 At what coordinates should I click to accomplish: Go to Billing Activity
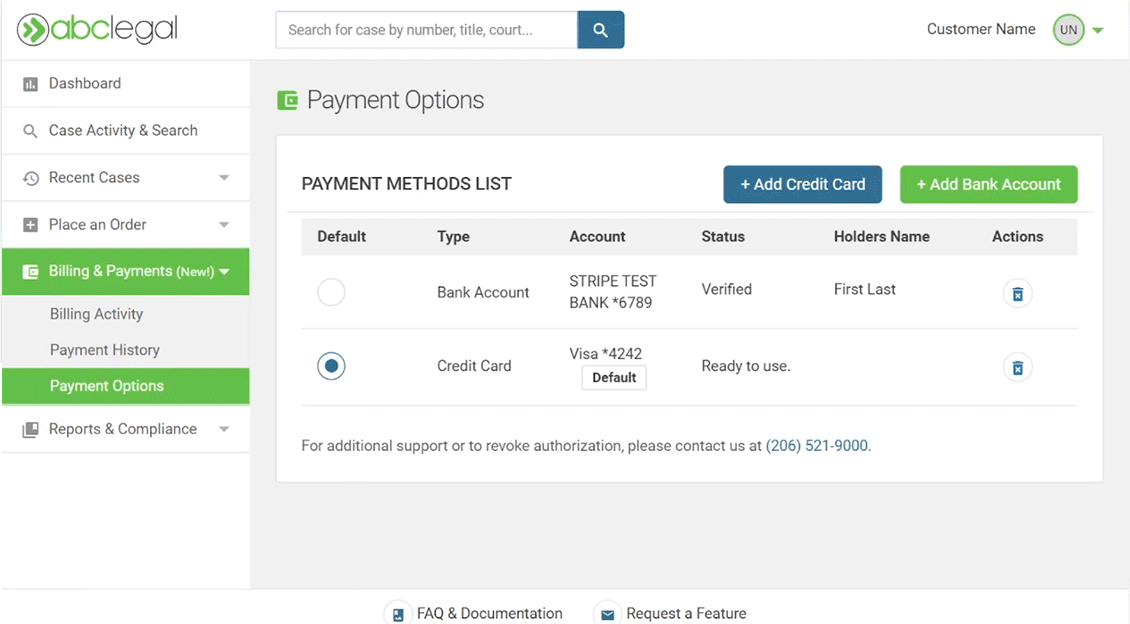[x=97, y=314]
